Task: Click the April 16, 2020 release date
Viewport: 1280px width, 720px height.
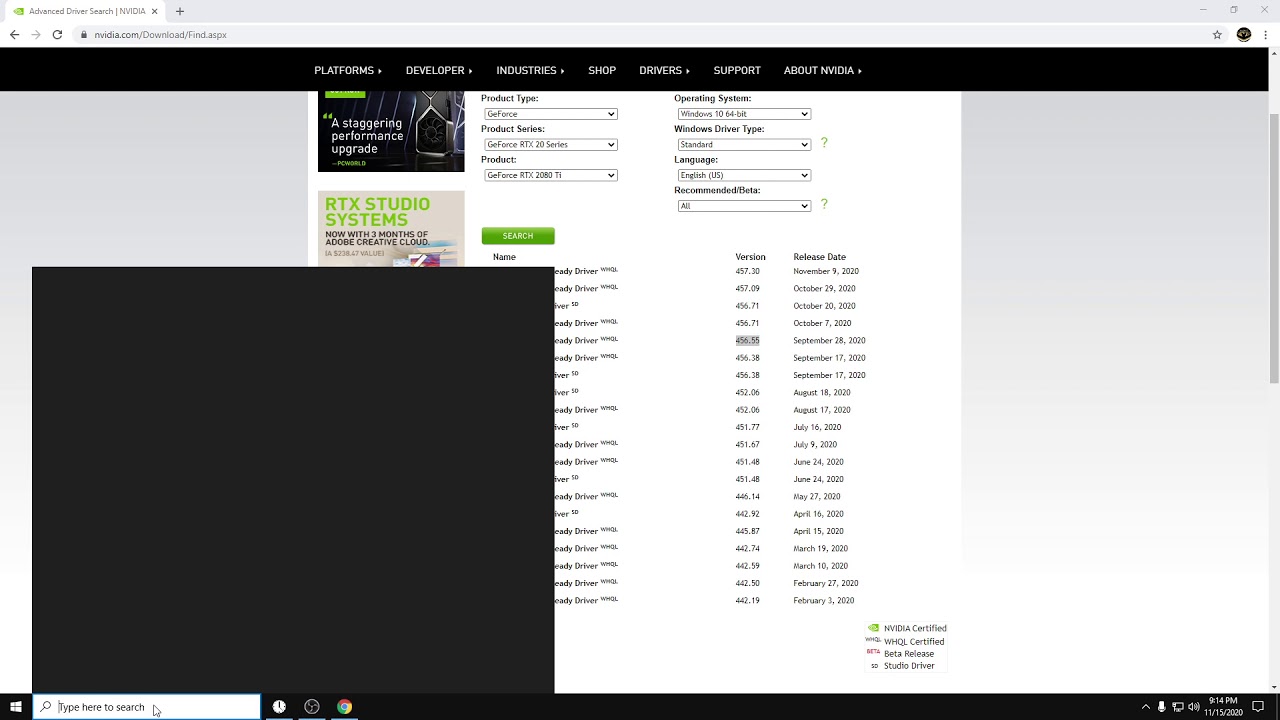Action: 818,514
